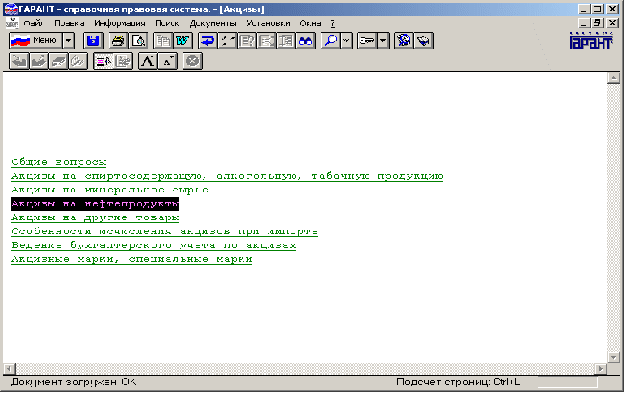This screenshot has height=393, width=625.
Task: Open print preview page-with-magnifier icon
Action: coord(138,41)
